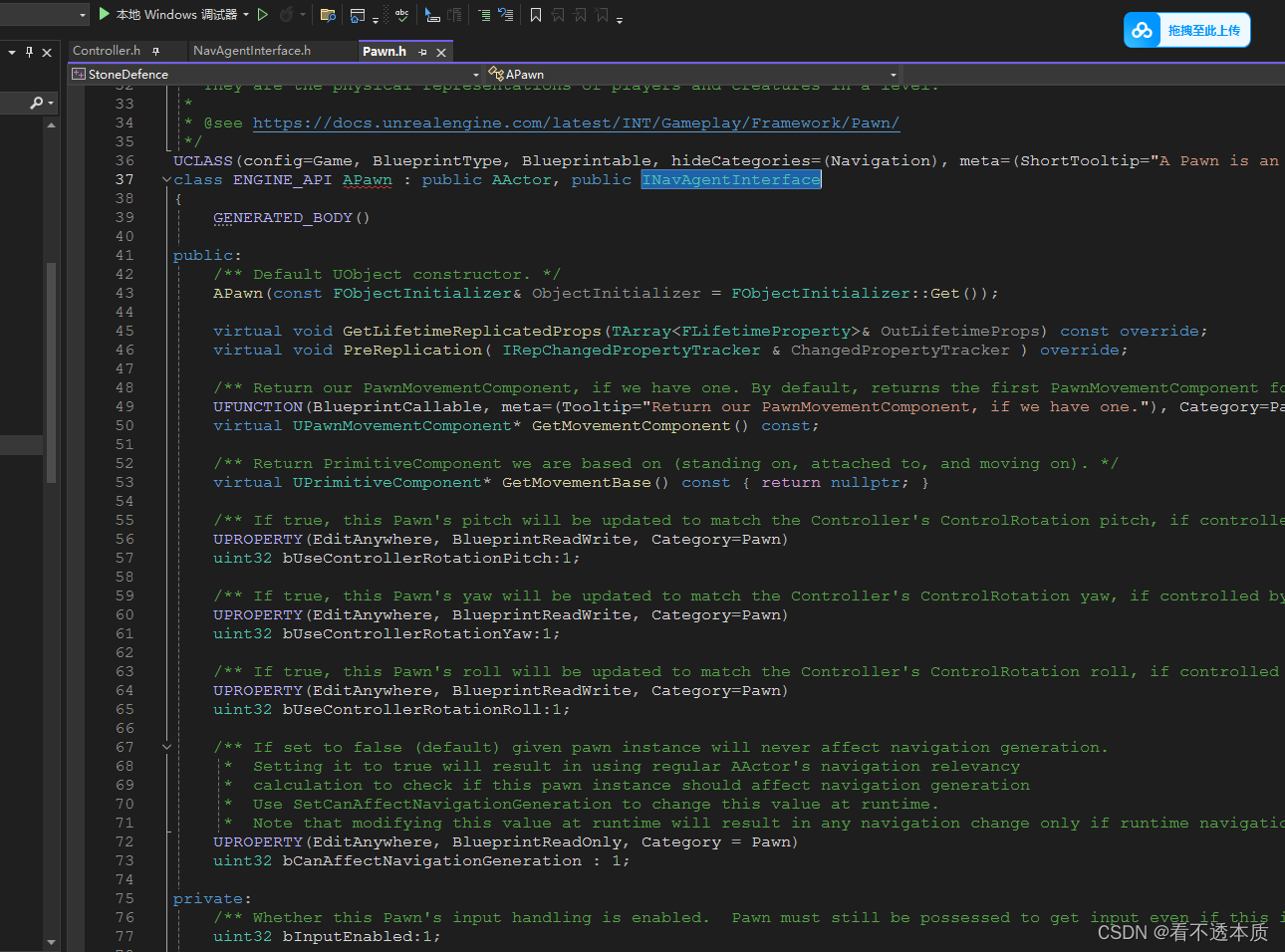The height and width of the screenshot is (952, 1285).
Task: Click the scroll up arrow in the left panel
Action: (51, 125)
